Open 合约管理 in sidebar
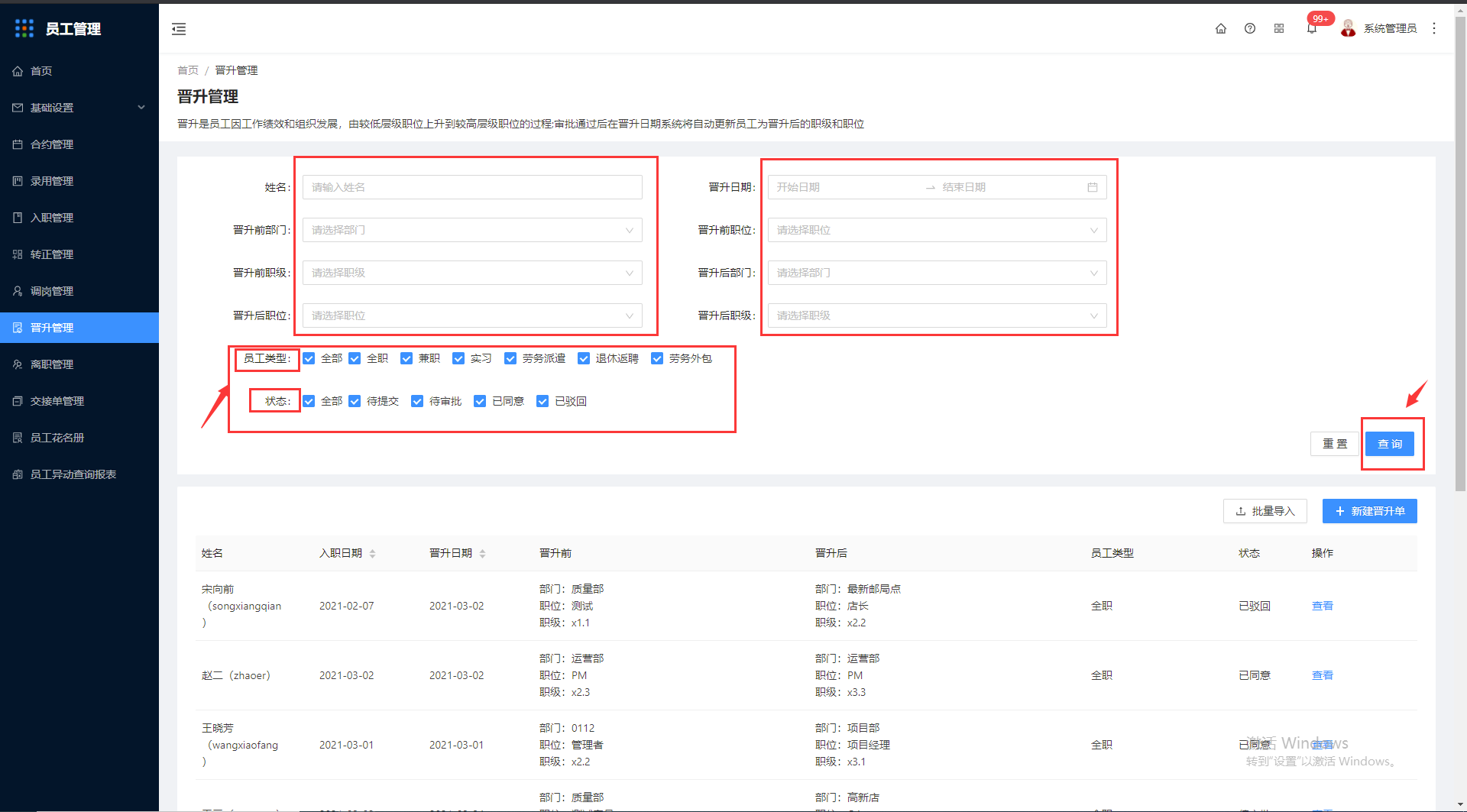Screen dimensions: 1467x812 click(x=79, y=144)
